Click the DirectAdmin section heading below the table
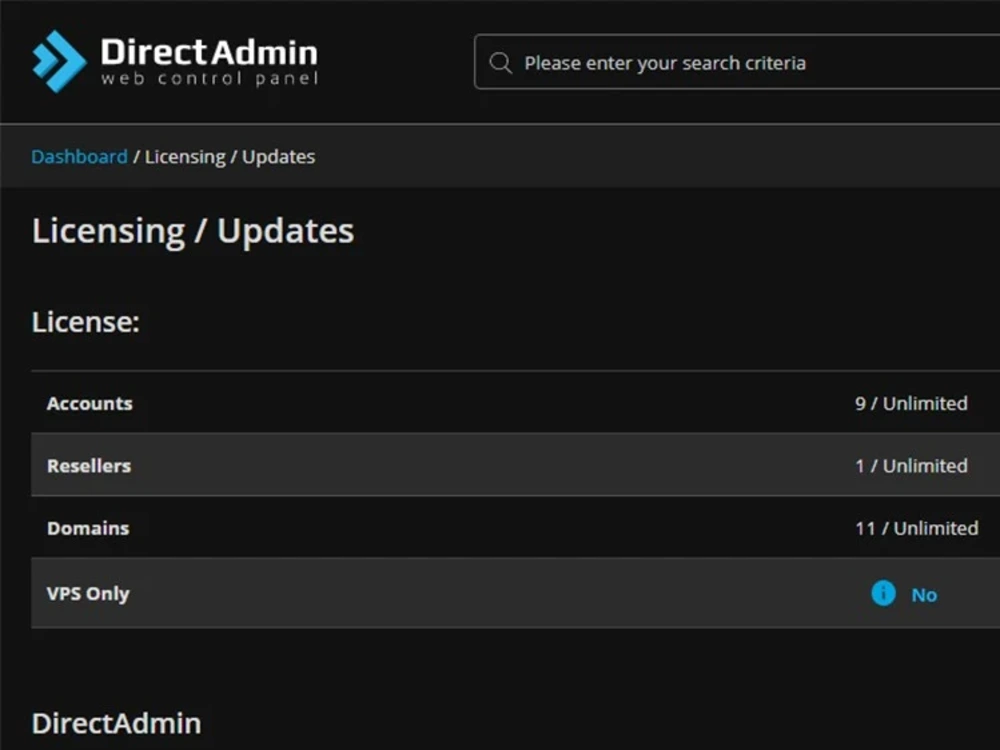The image size is (1000, 750). (116, 722)
